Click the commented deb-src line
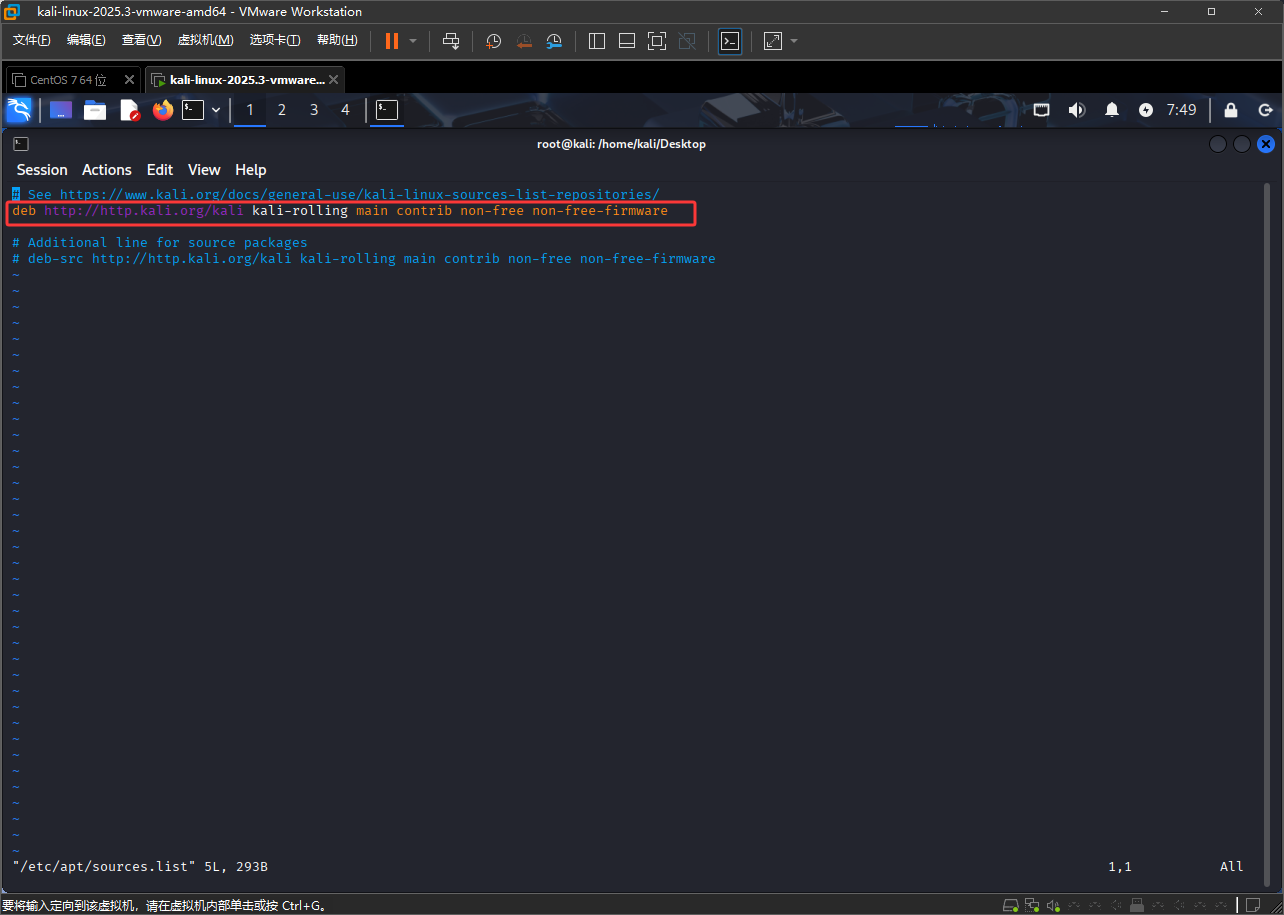This screenshot has height=915, width=1284. (364, 259)
